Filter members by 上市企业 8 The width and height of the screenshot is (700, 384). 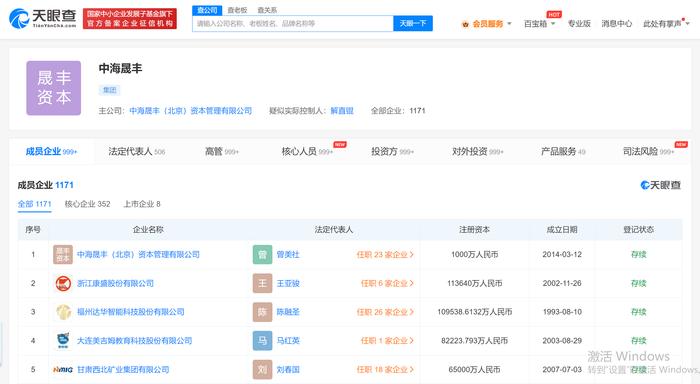click(142, 204)
